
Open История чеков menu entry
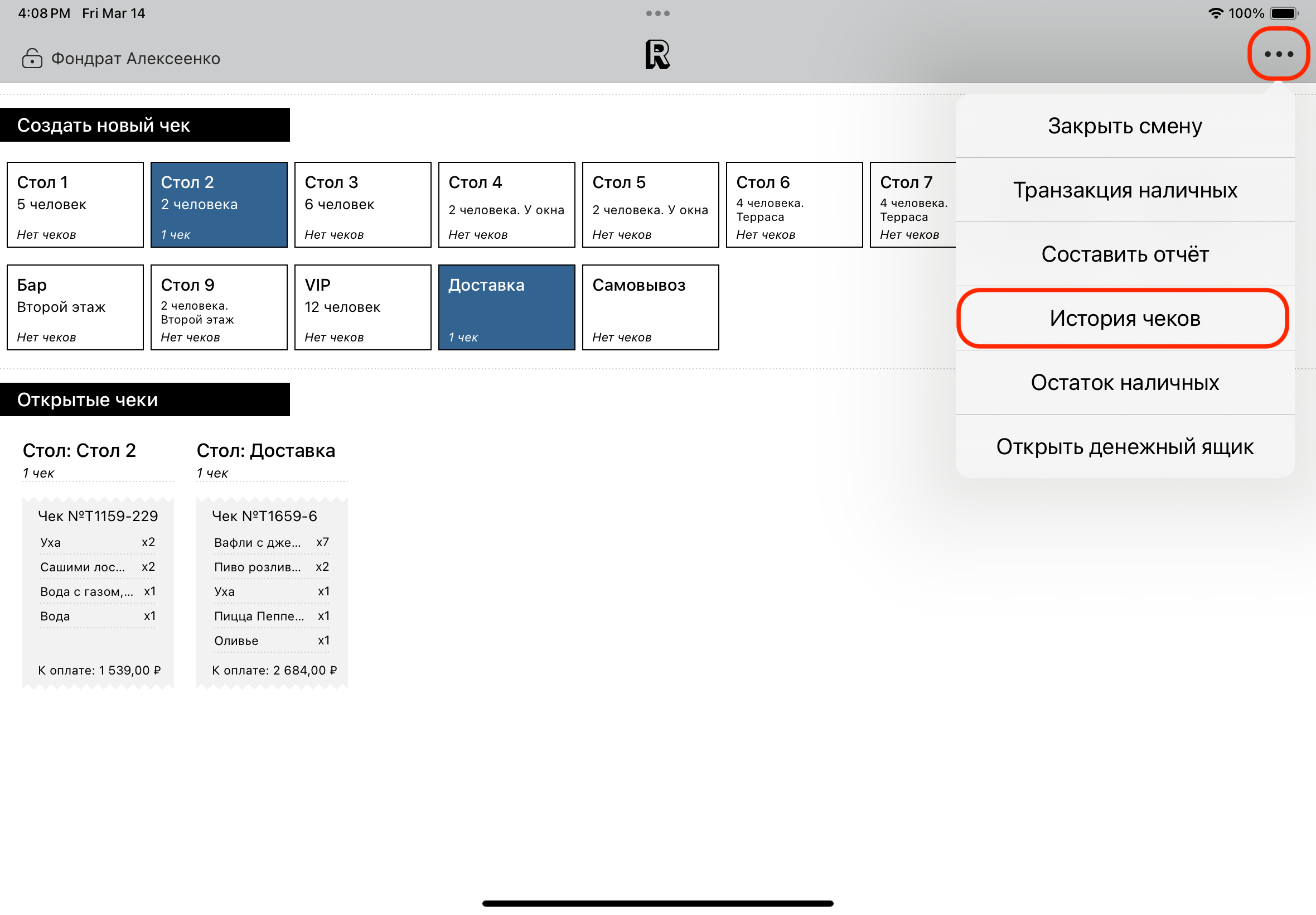pyautogui.click(x=1124, y=318)
